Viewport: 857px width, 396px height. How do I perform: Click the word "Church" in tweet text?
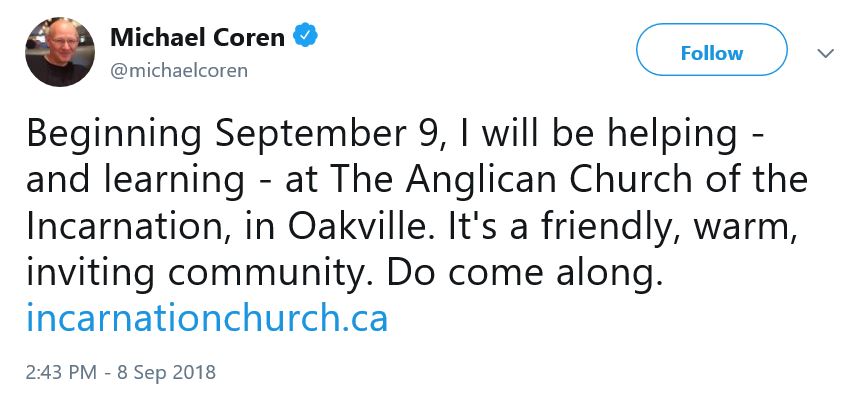pos(625,180)
